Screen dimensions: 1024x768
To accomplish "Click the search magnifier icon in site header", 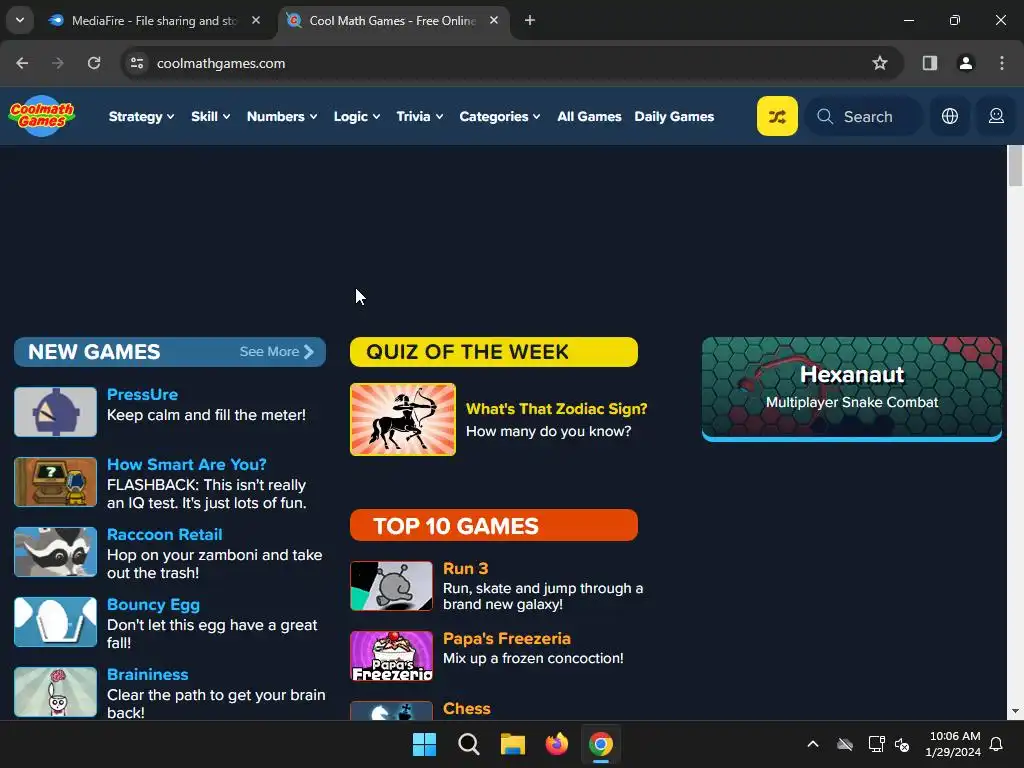I will (x=825, y=116).
